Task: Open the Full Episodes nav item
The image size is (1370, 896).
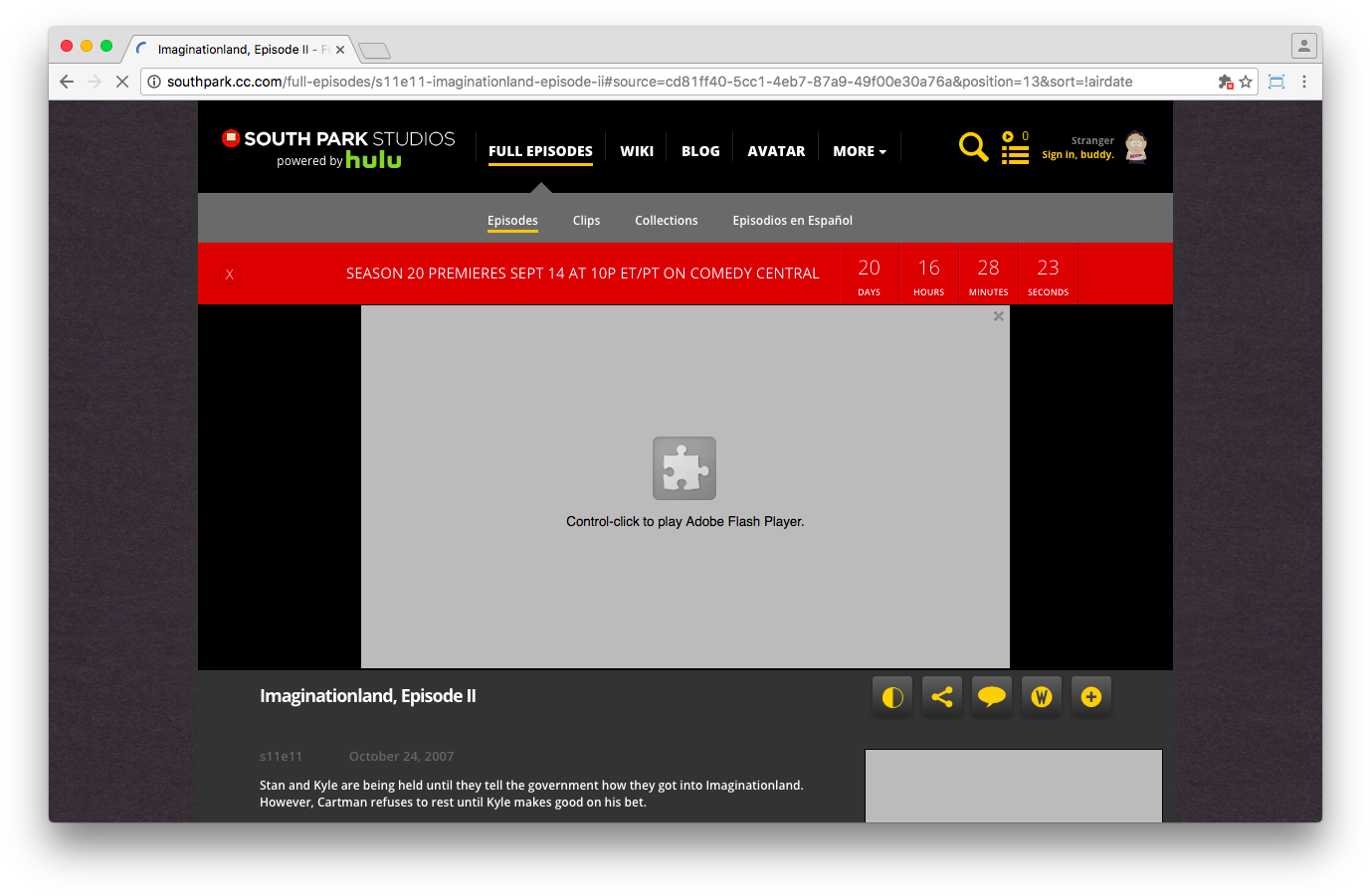Action: pyautogui.click(x=540, y=151)
